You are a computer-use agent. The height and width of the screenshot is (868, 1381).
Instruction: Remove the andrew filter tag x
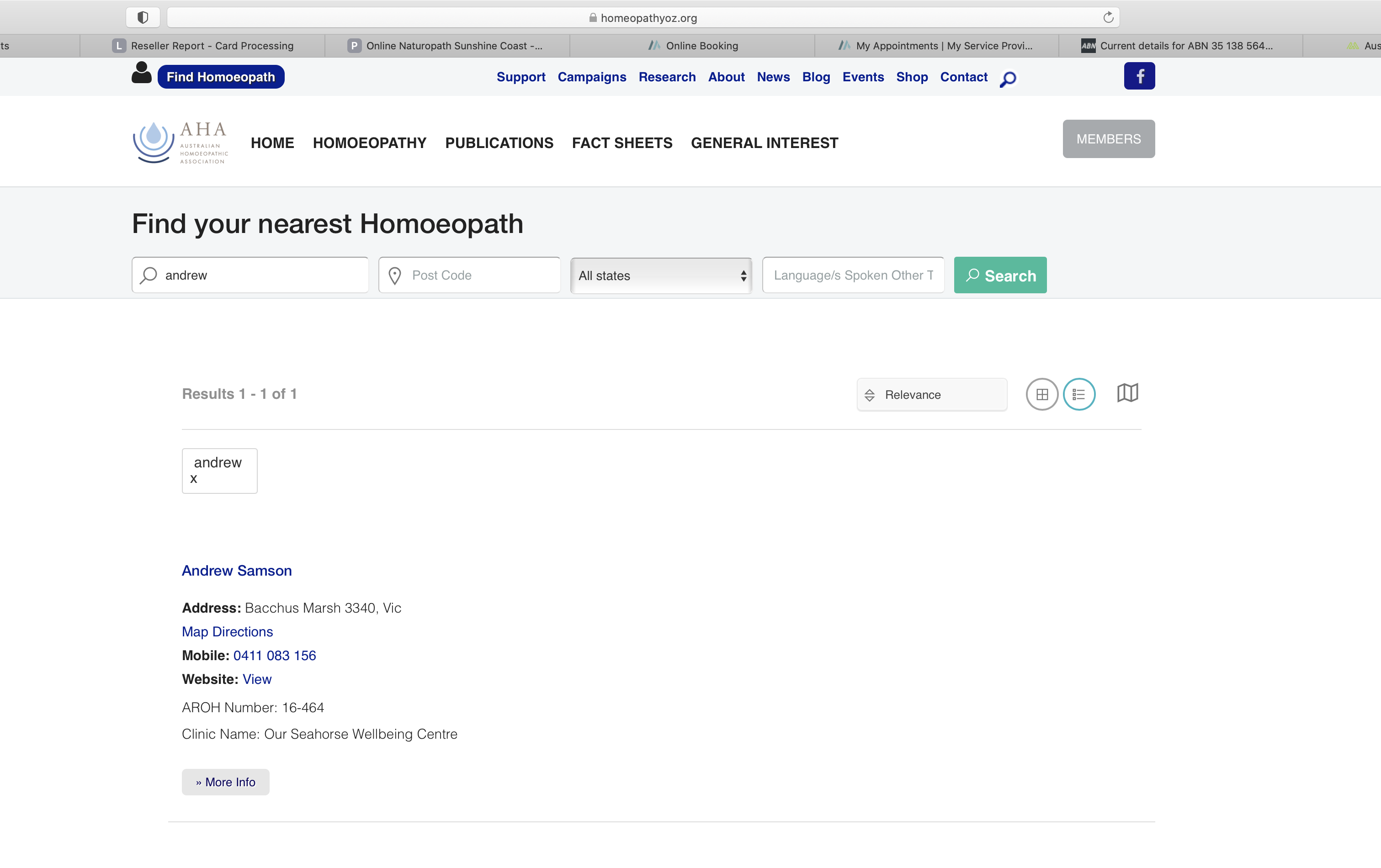coord(194,479)
